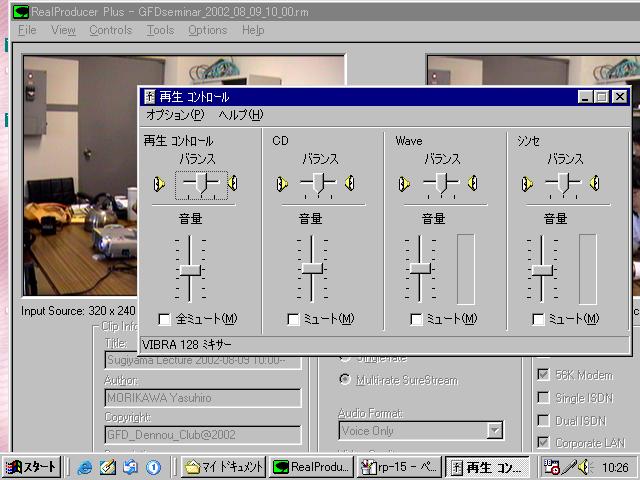Click the envelope and pencil quick launch icon

pyautogui.click(x=108, y=467)
